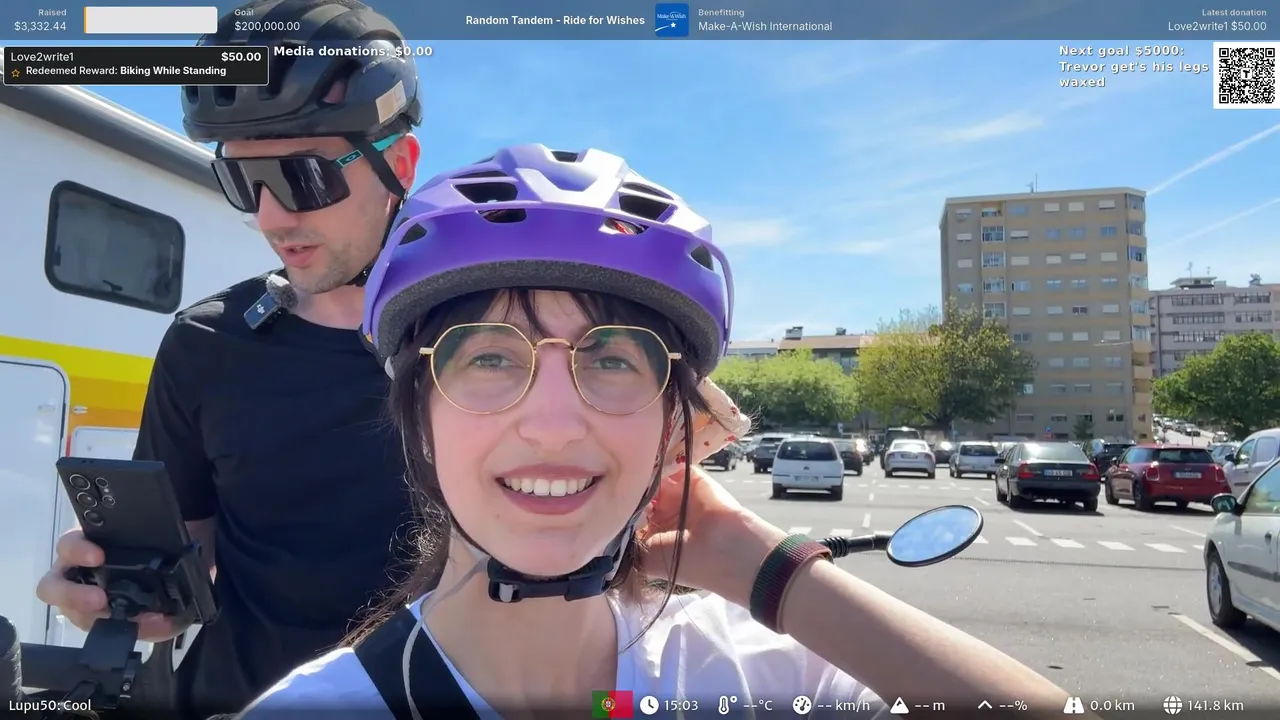Click the globe total-distance icon

point(1173,705)
